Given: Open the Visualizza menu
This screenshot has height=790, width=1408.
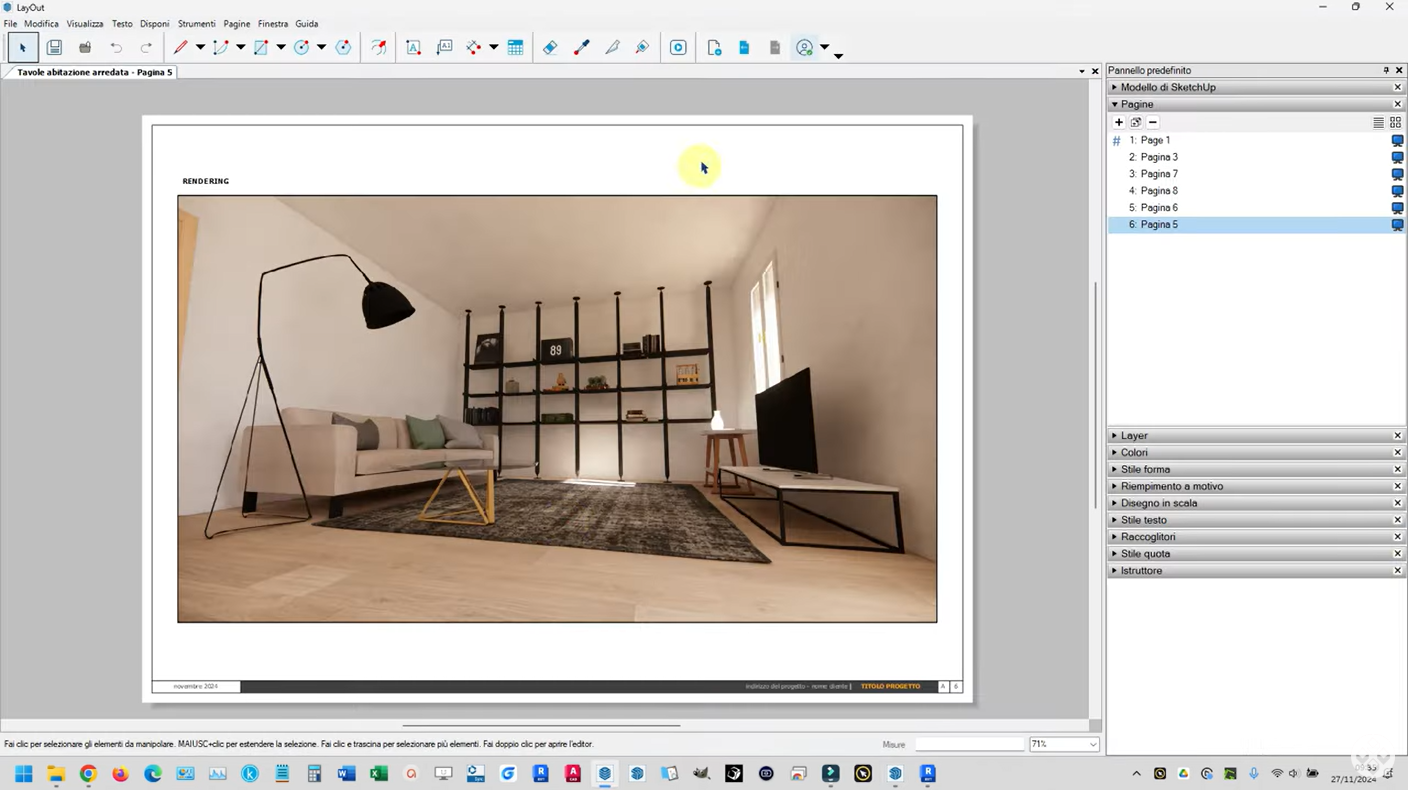Looking at the screenshot, I should (85, 24).
